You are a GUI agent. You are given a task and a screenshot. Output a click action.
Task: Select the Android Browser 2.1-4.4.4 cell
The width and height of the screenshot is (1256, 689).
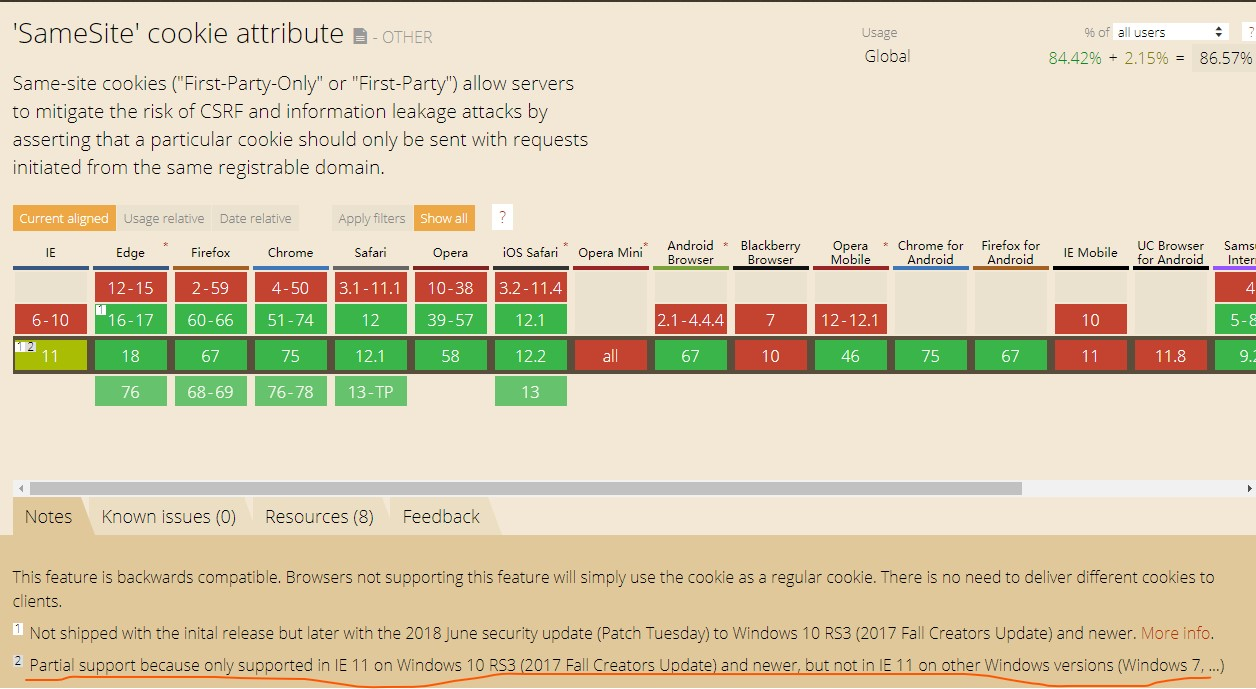coord(690,320)
